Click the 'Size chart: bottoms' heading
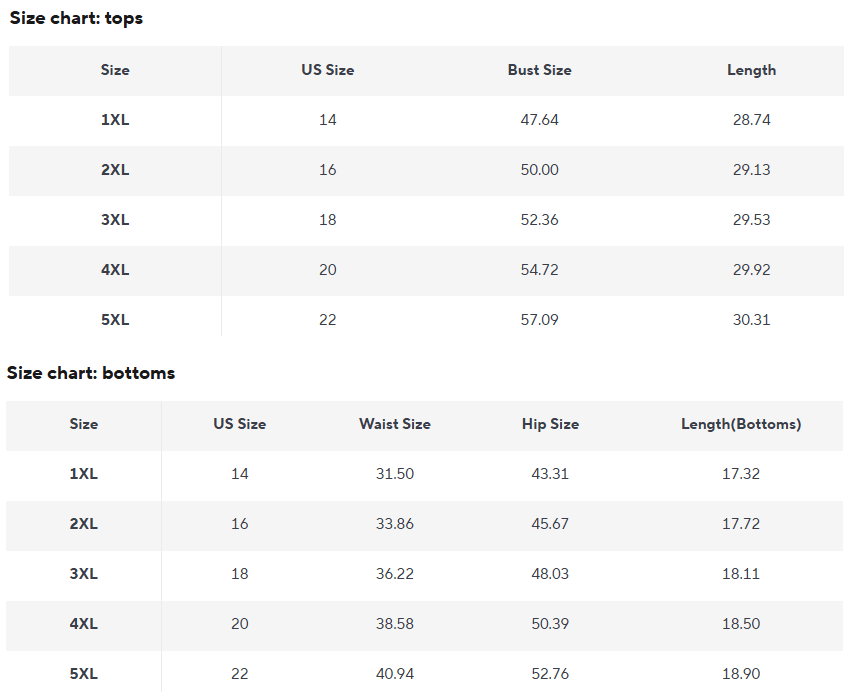 click(x=91, y=372)
